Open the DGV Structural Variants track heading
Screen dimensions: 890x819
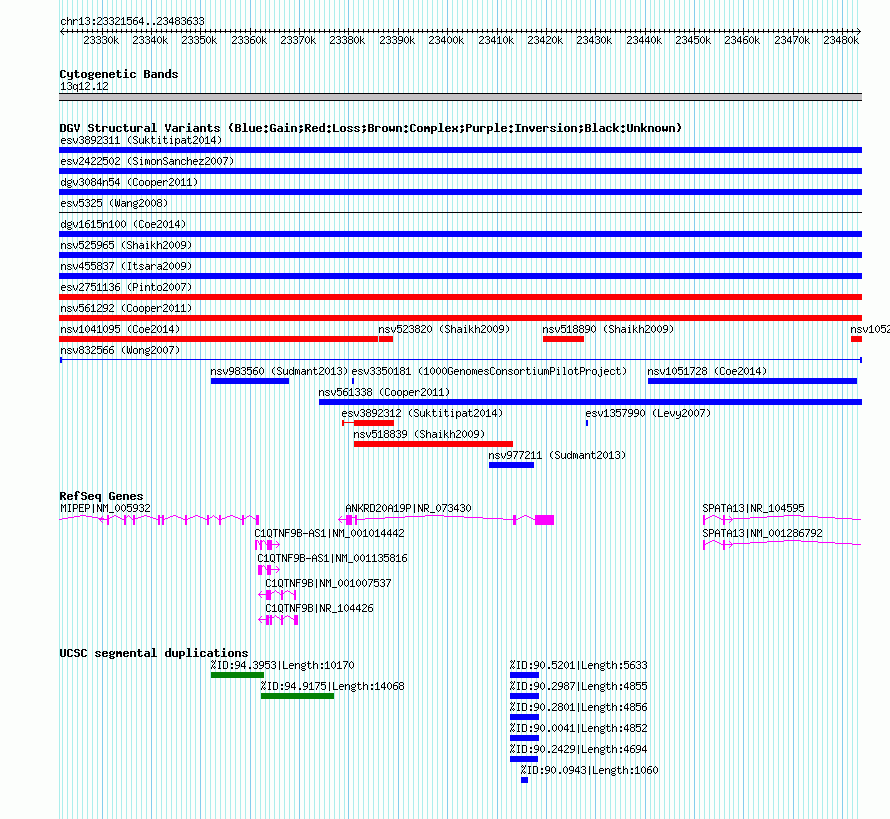coord(371,128)
